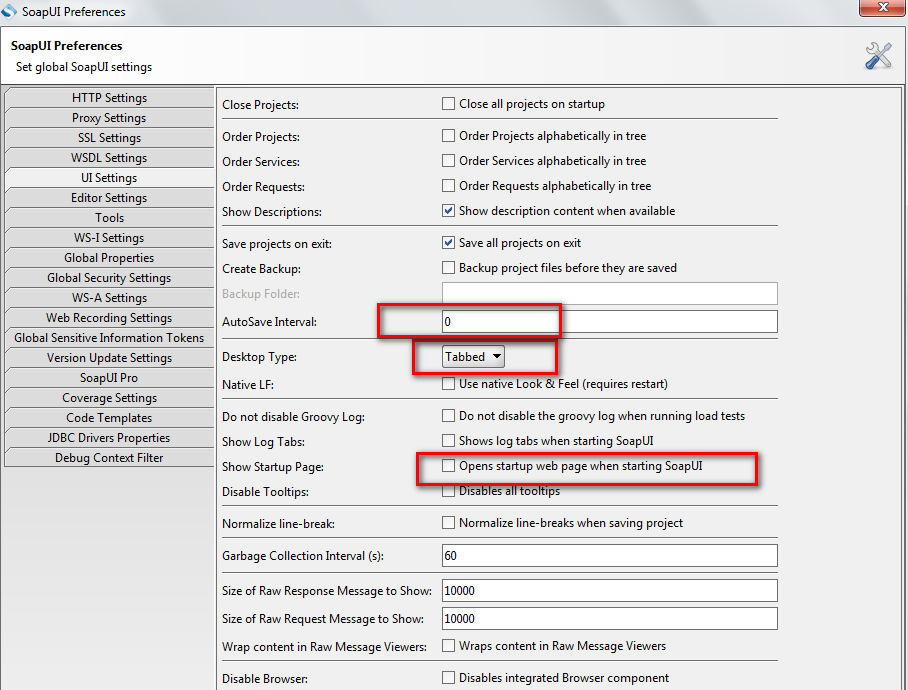
Task: Check Order Projects alphabetically in tree
Action: click(448, 135)
